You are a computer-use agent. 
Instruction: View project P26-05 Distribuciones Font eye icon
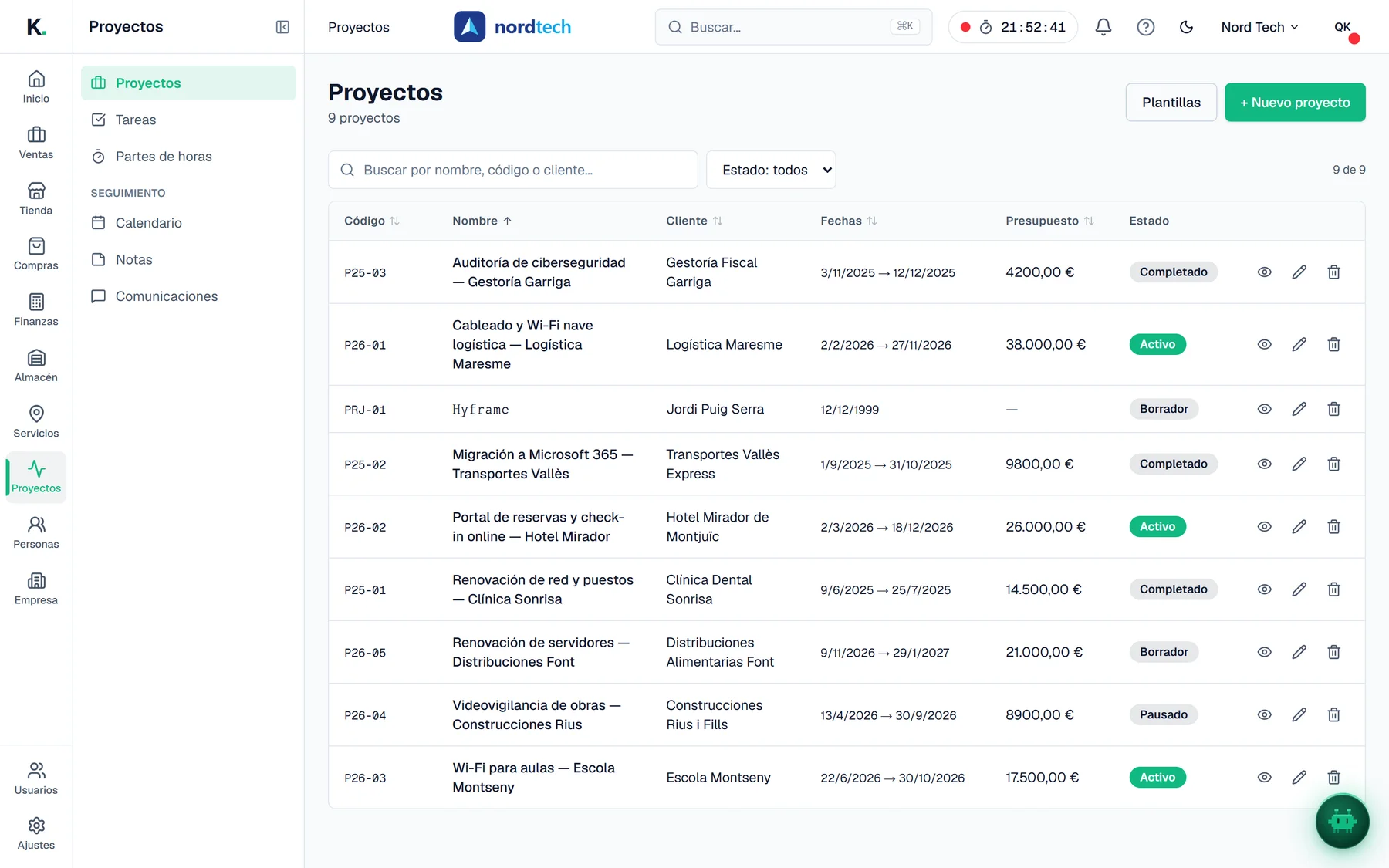tap(1264, 652)
